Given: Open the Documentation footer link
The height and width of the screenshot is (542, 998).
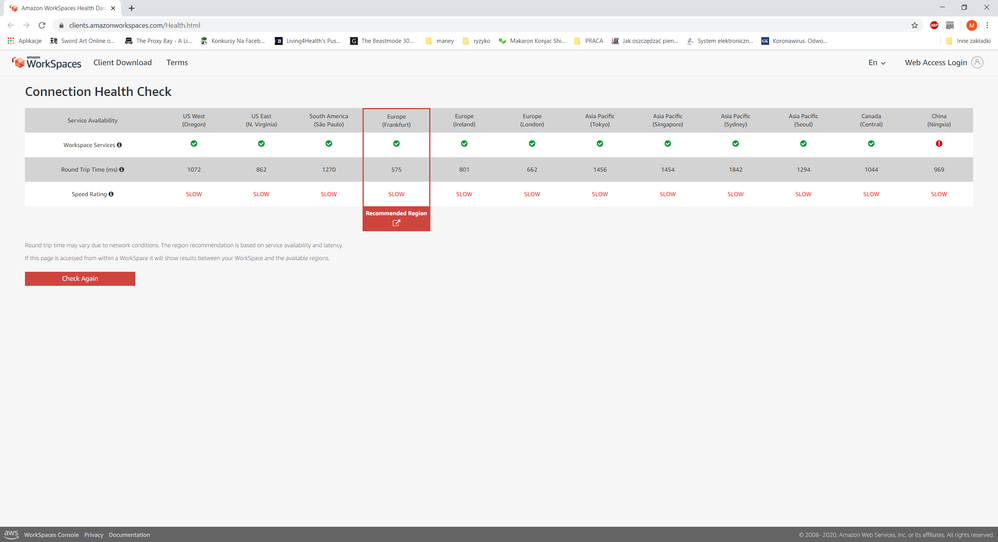Looking at the screenshot, I should point(129,535).
